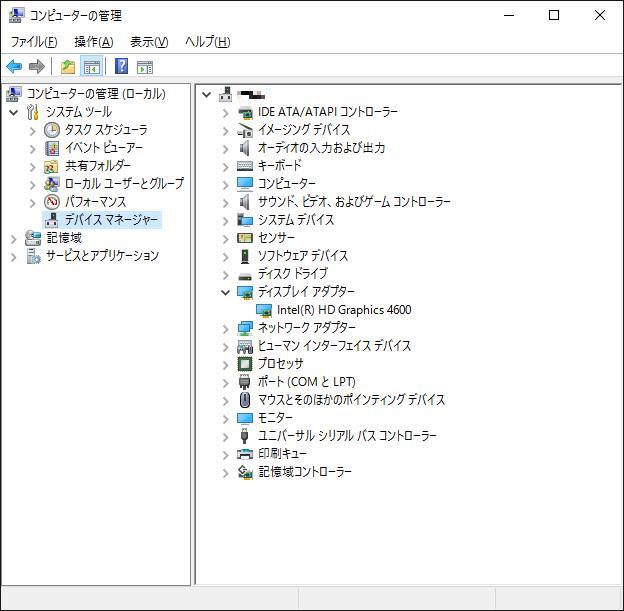Viewport: 624px width, 611px height.
Task: Click the ディスク ドライブ icon
Action: pyautogui.click(x=245, y=275)
